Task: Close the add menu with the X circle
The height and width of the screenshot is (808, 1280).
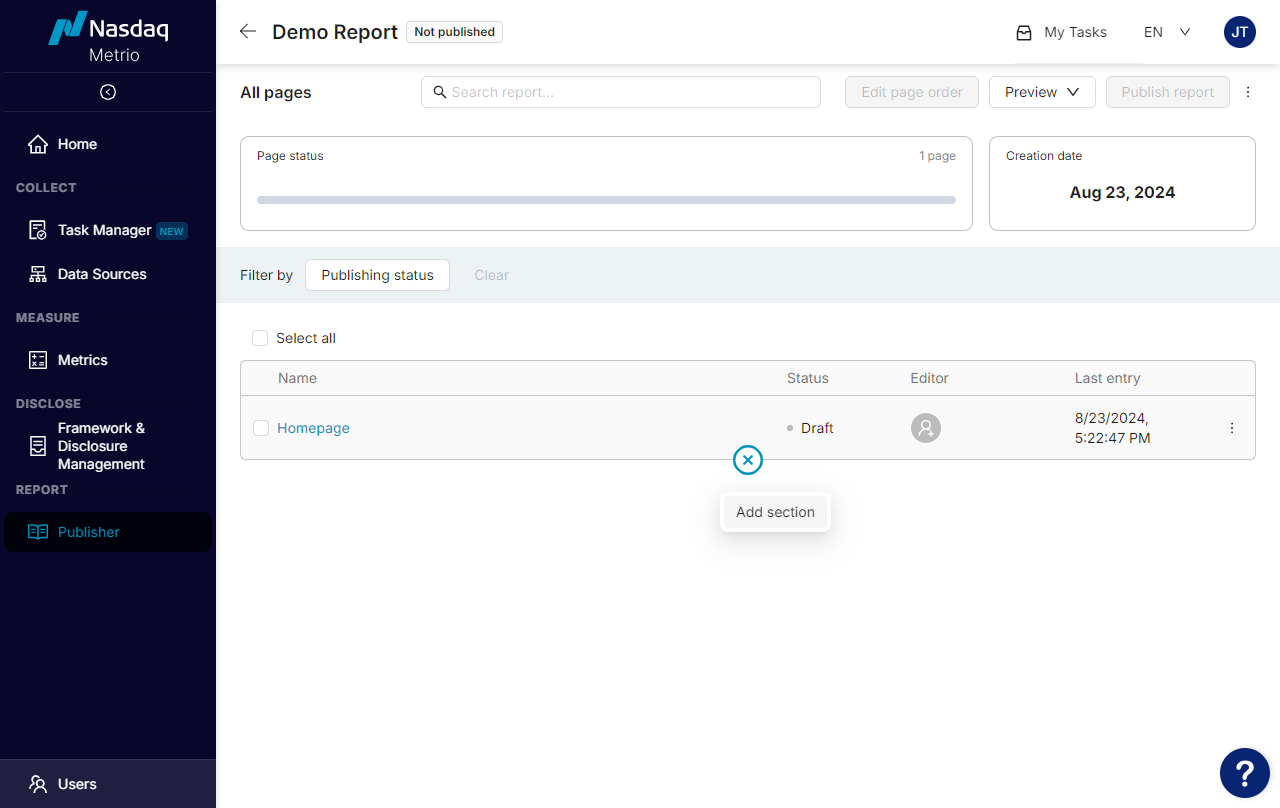Action: point(748,460)
